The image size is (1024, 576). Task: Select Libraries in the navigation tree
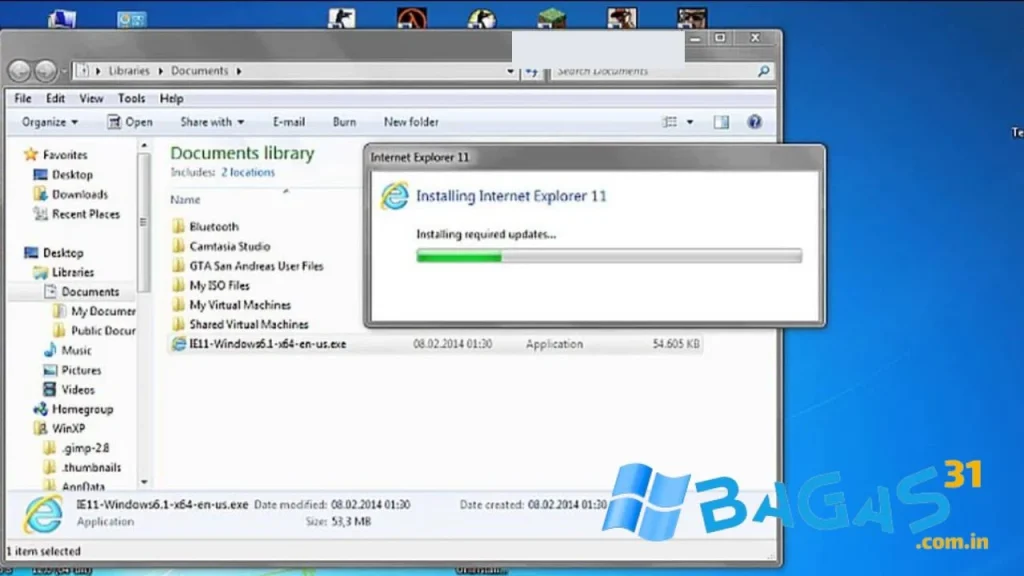(72, 272)
